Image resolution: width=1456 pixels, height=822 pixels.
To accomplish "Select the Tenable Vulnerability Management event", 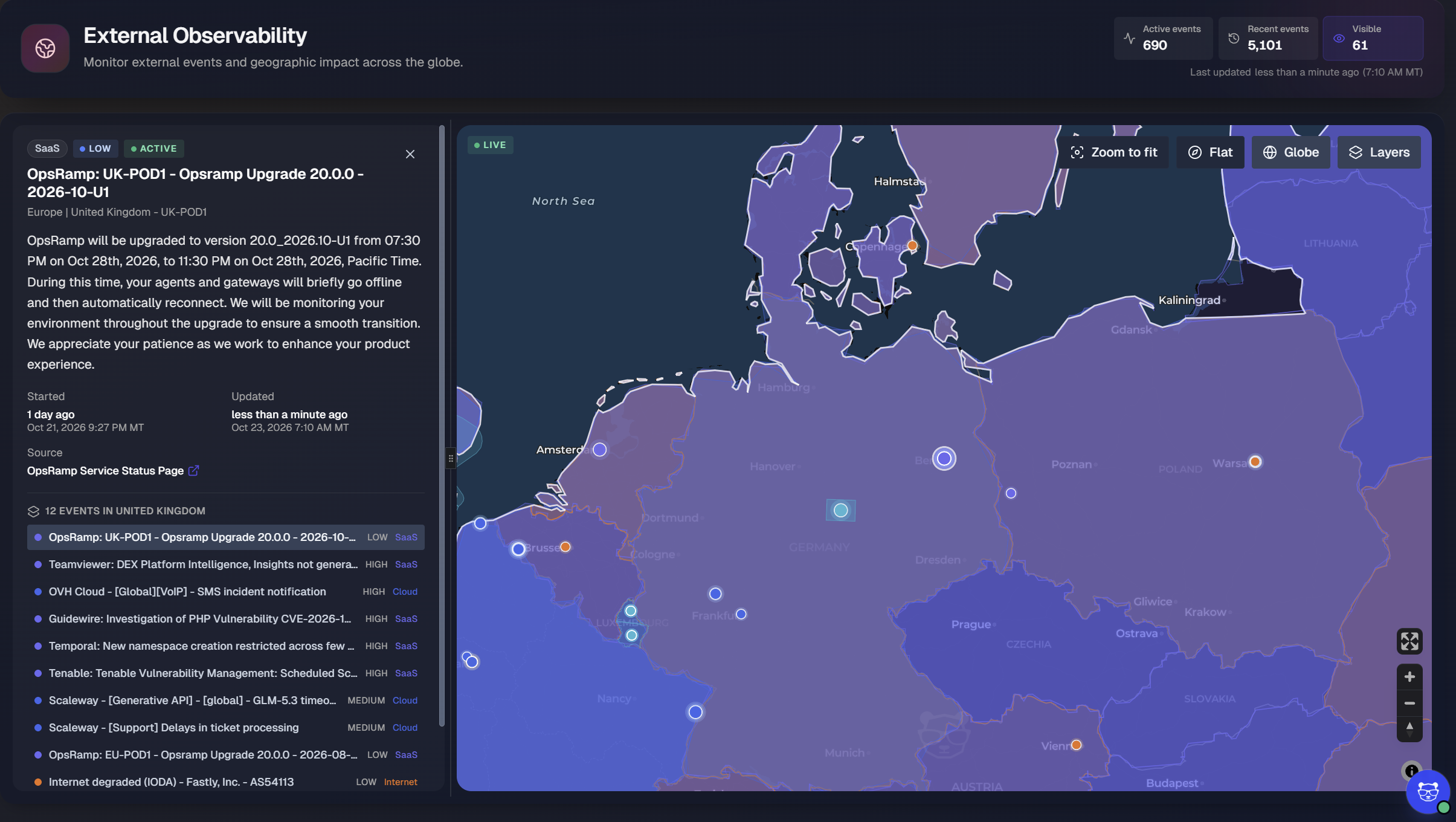I will coord(225,673).
